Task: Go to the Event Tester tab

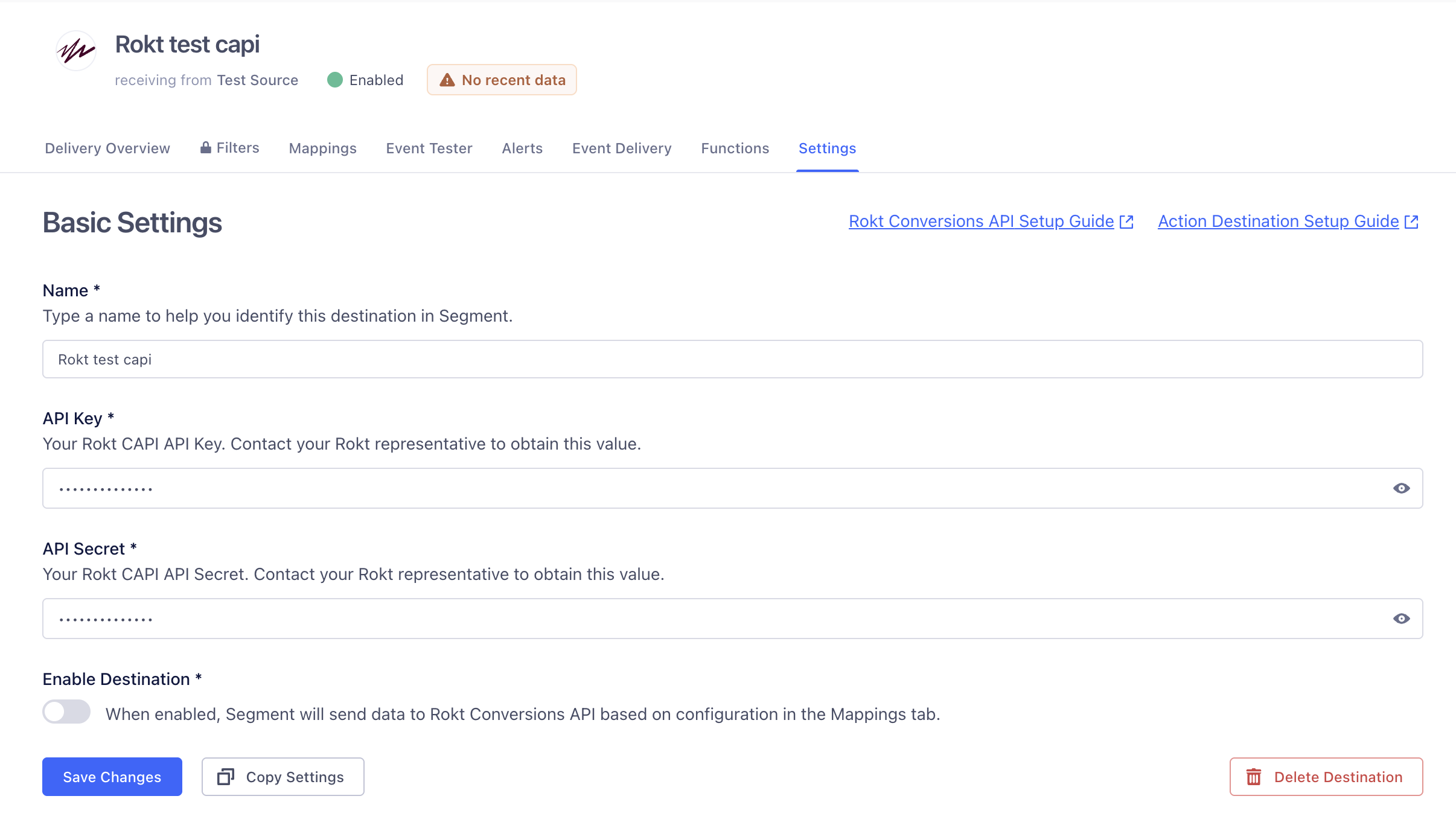Action: point(429,148)
